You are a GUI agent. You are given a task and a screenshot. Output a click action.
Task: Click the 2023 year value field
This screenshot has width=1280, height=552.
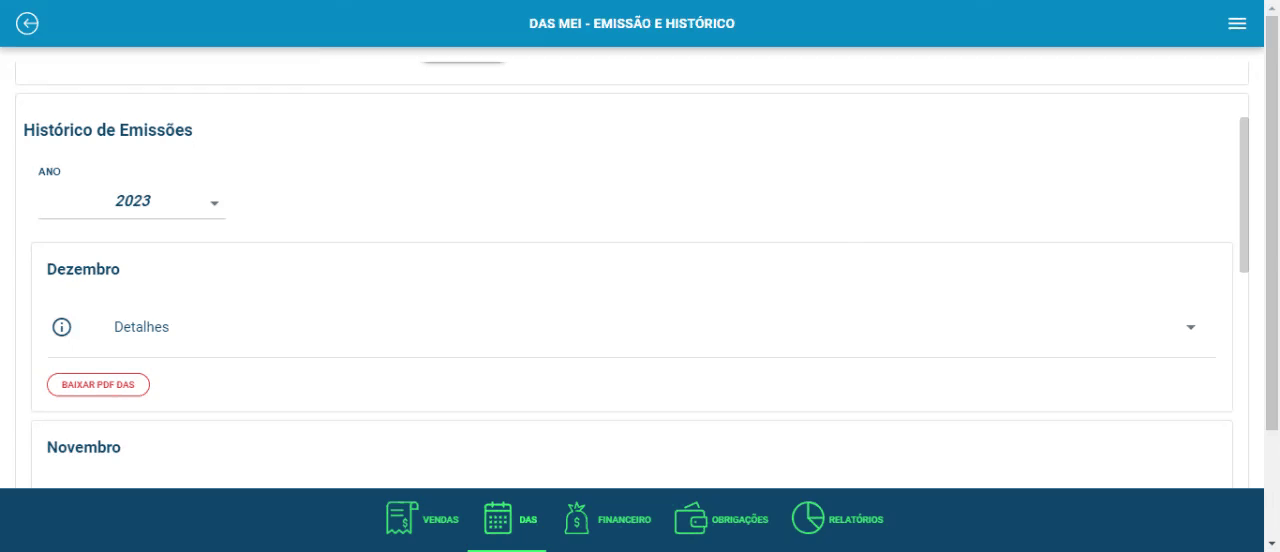tap(133, 201)
